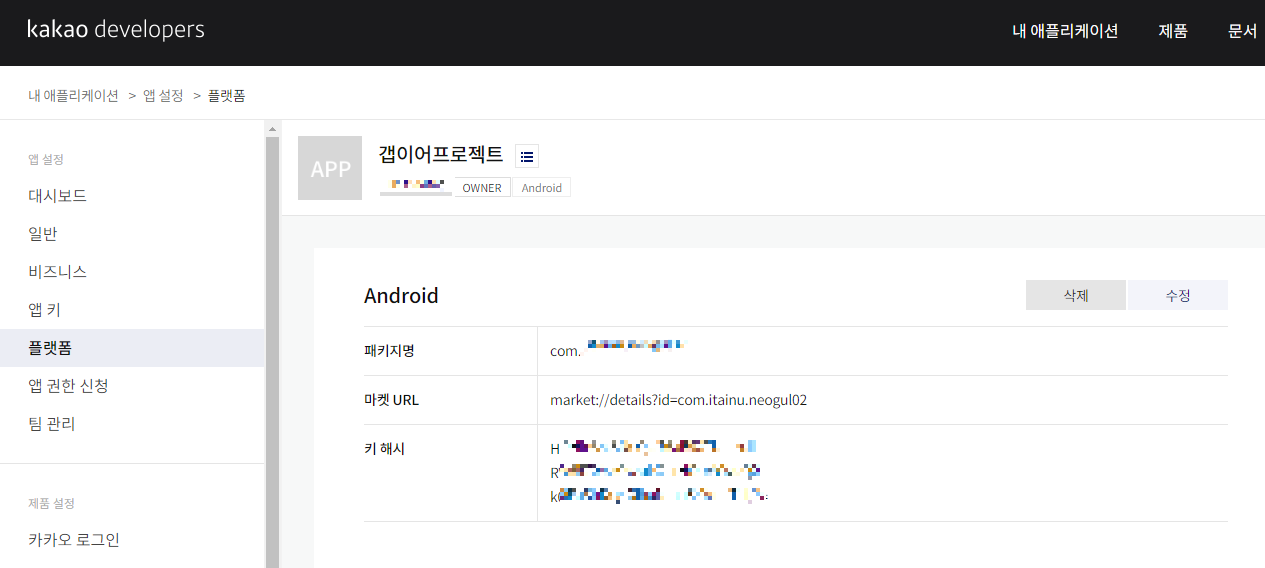Go to kakao developers home logo
Image resolution: width=1265 pixels, height=568 pixels.
coord(116,30)
